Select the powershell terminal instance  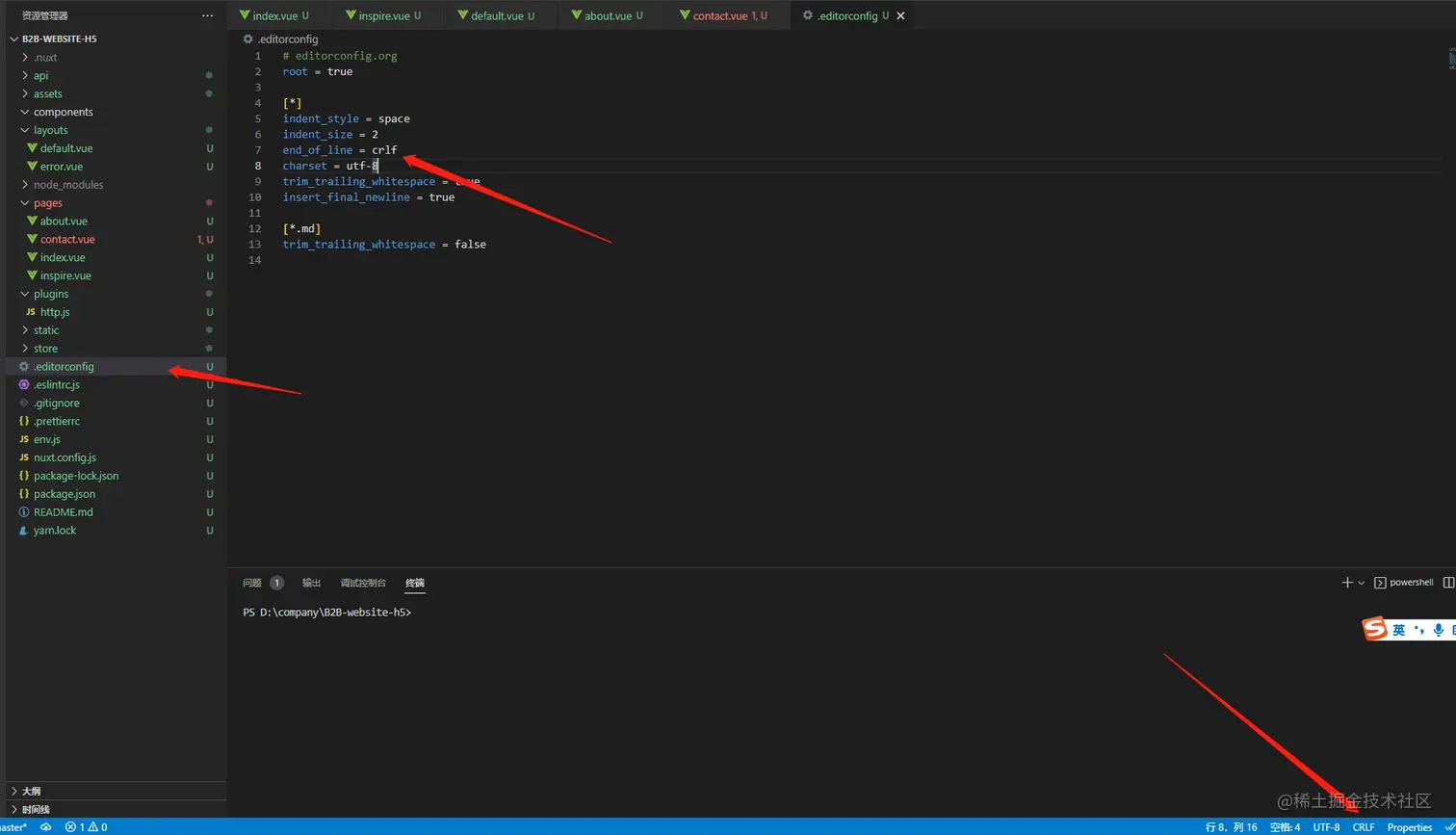(1404, 583)
